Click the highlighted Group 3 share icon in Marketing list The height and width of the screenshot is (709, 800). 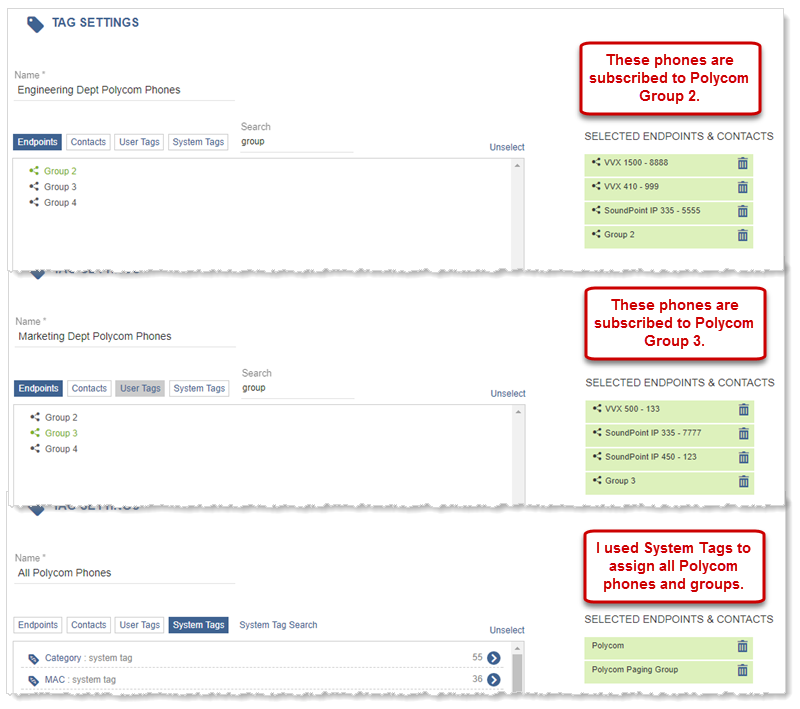click(x=35, y=433)
